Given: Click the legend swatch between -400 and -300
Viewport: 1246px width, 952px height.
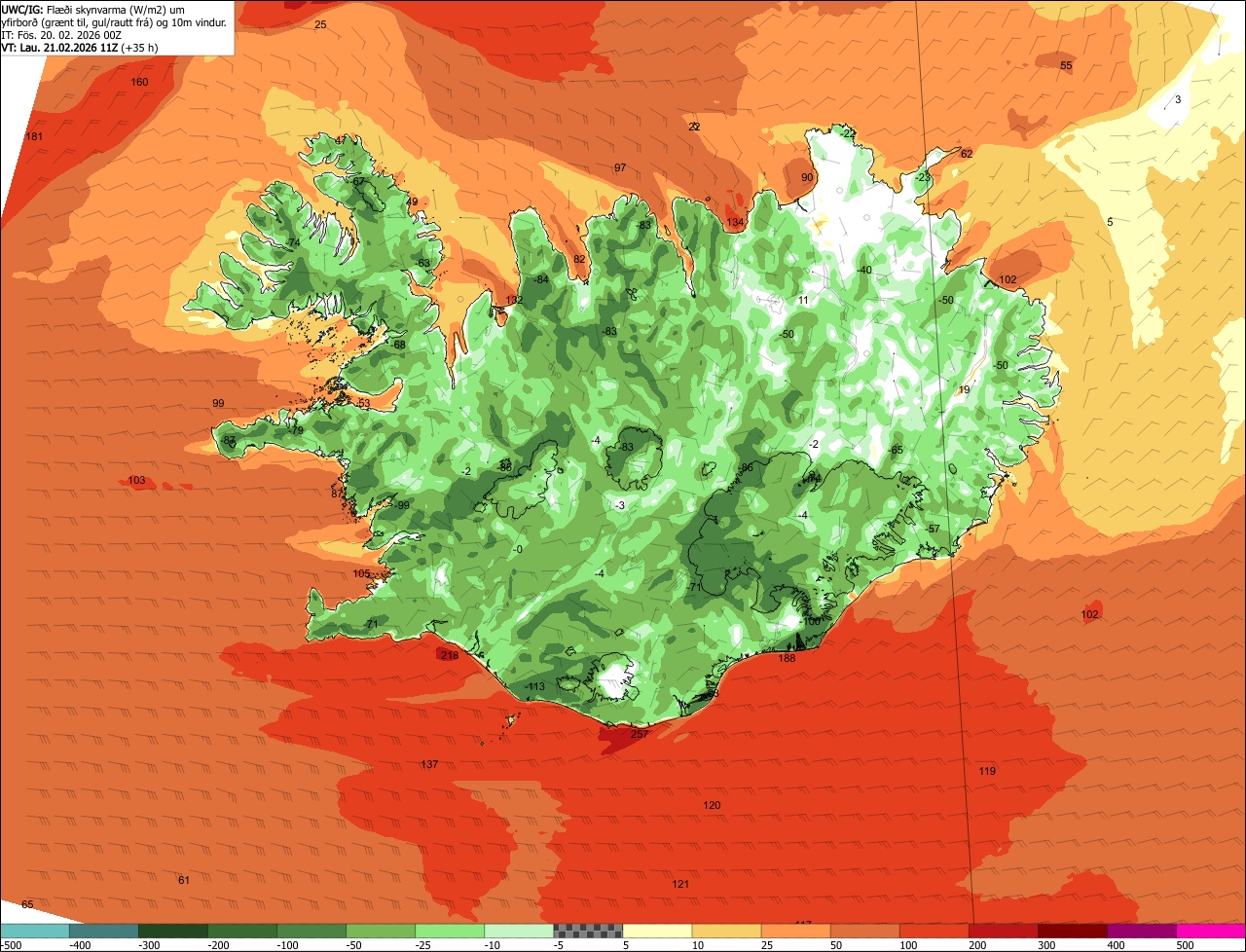Looking at the screenshot, I should pos(104,931).
